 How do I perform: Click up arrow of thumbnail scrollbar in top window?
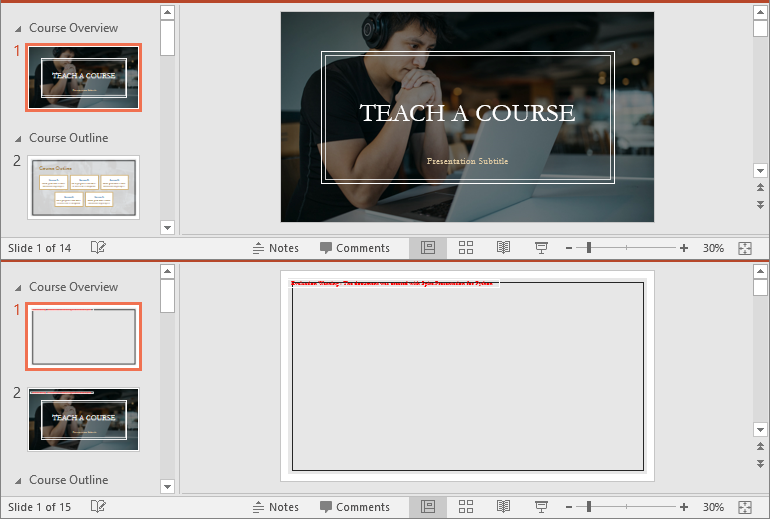pos(167,12)
